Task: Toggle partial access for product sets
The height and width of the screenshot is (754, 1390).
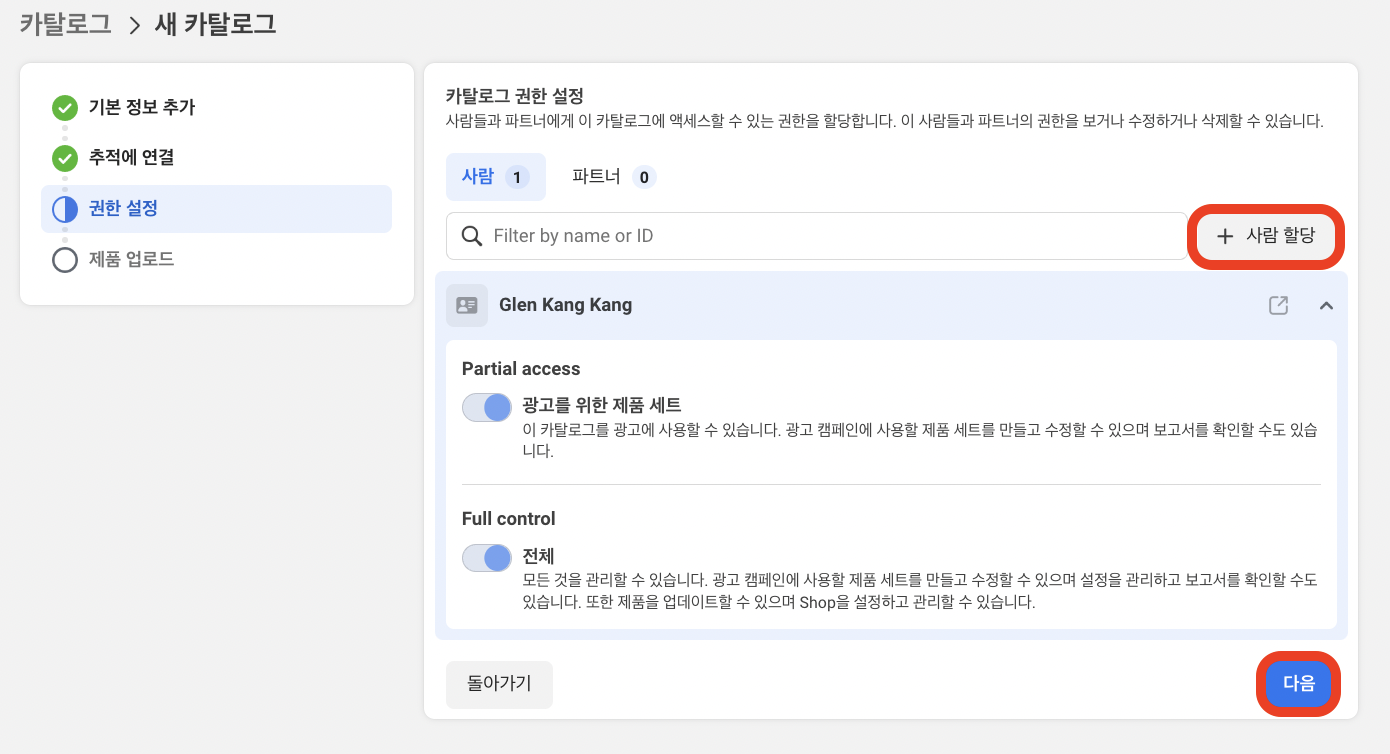Action: (x=486, y=407)
